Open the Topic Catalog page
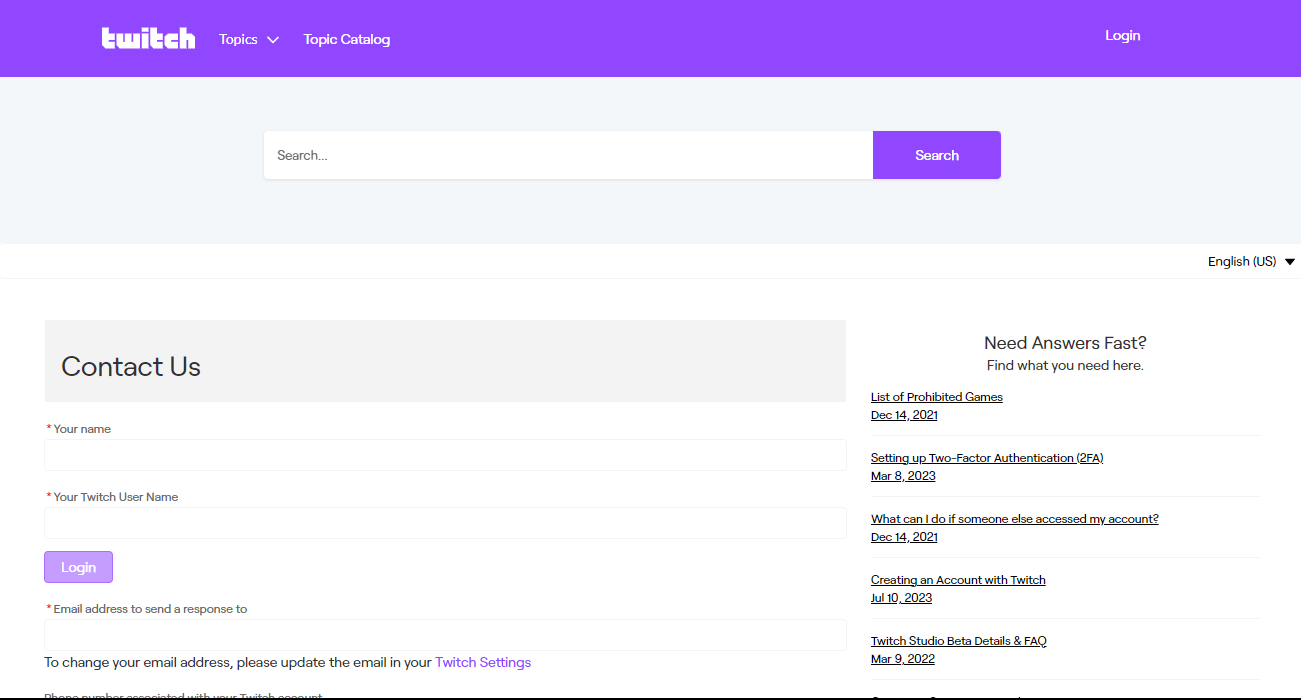1301x700 pixels. point(347,39)
